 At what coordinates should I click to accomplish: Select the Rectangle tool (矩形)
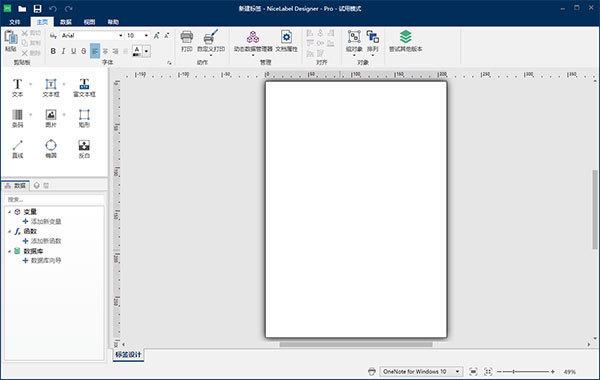coord(84,118)
